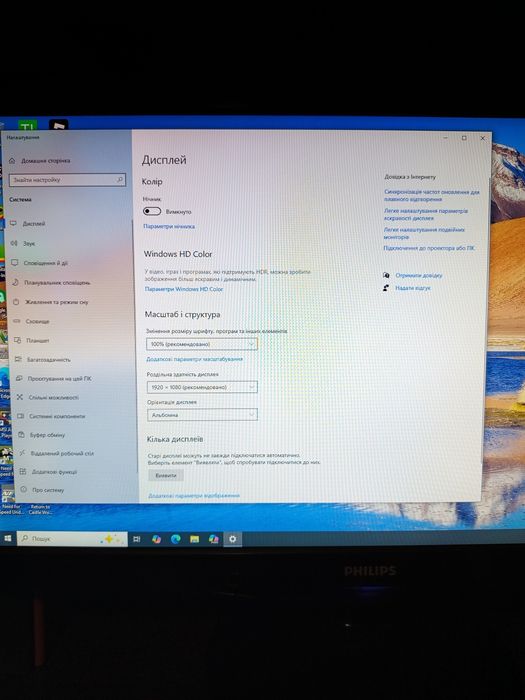Open the Планшет (Tablet) section
525x700 pixels.
32,341
